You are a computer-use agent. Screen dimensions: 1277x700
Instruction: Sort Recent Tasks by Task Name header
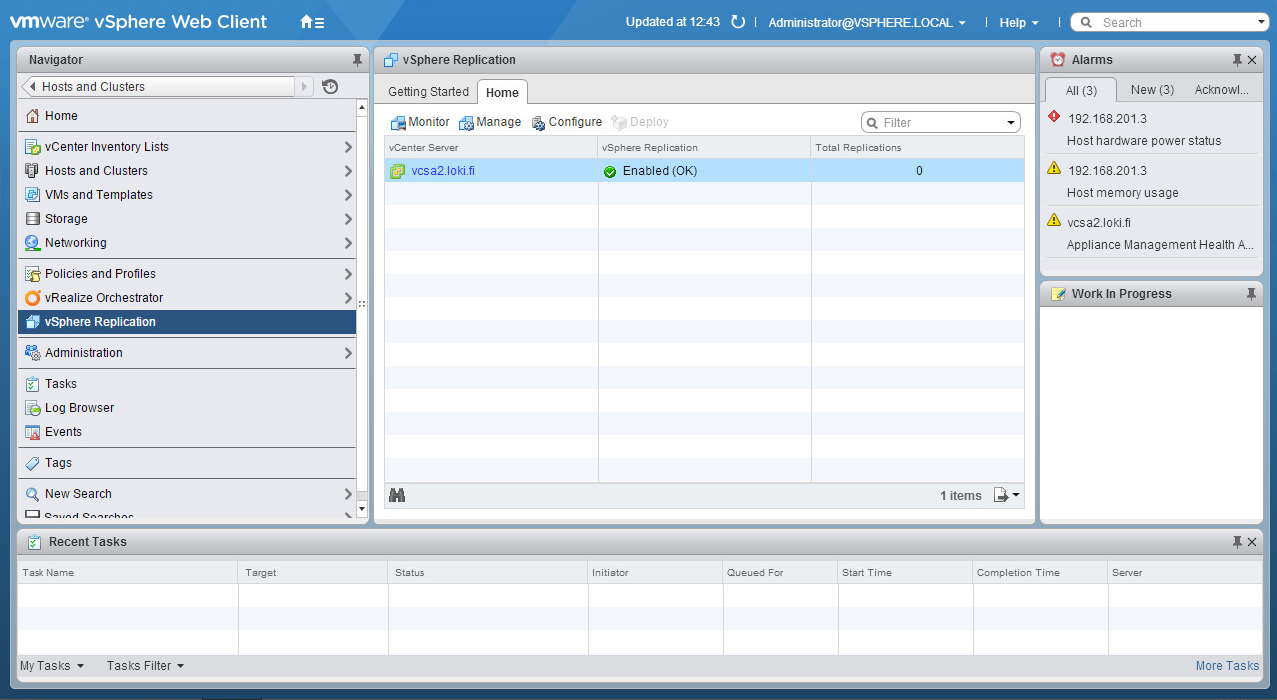(128, 573)
